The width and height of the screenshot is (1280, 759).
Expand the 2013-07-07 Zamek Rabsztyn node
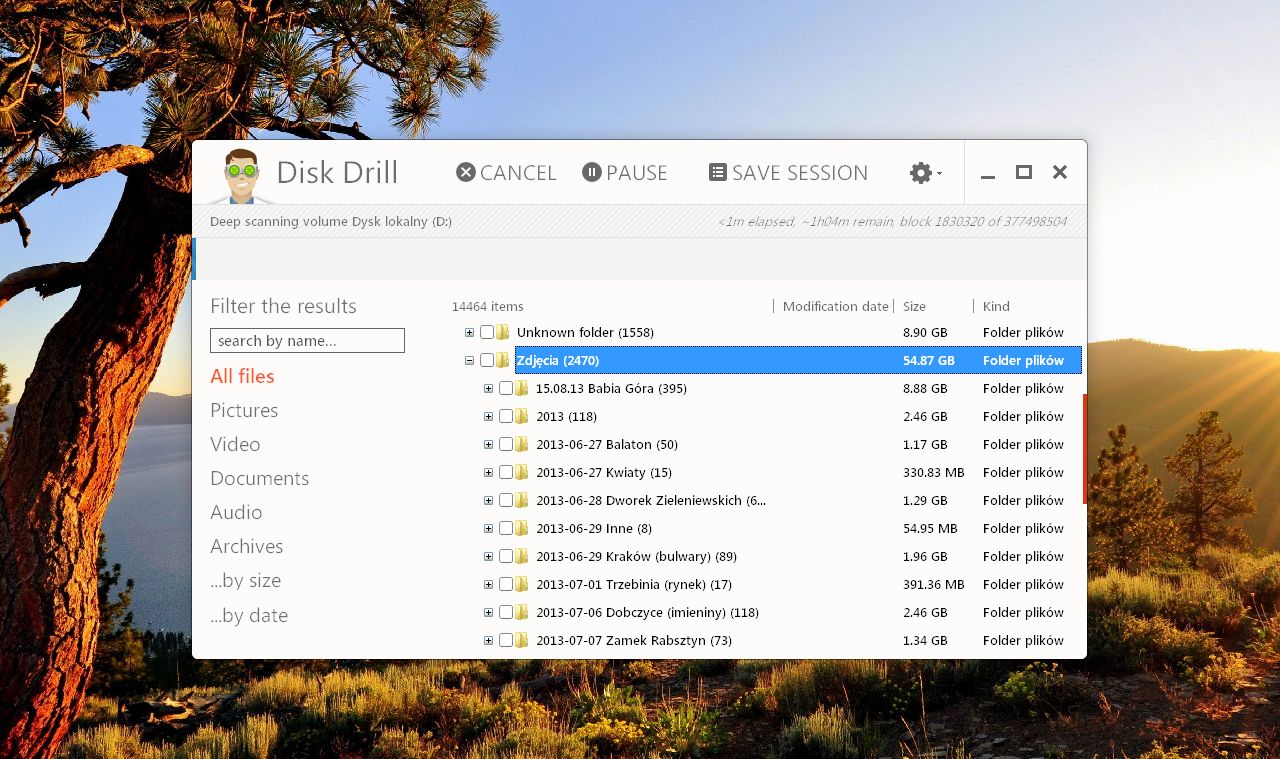coord(488,640)
